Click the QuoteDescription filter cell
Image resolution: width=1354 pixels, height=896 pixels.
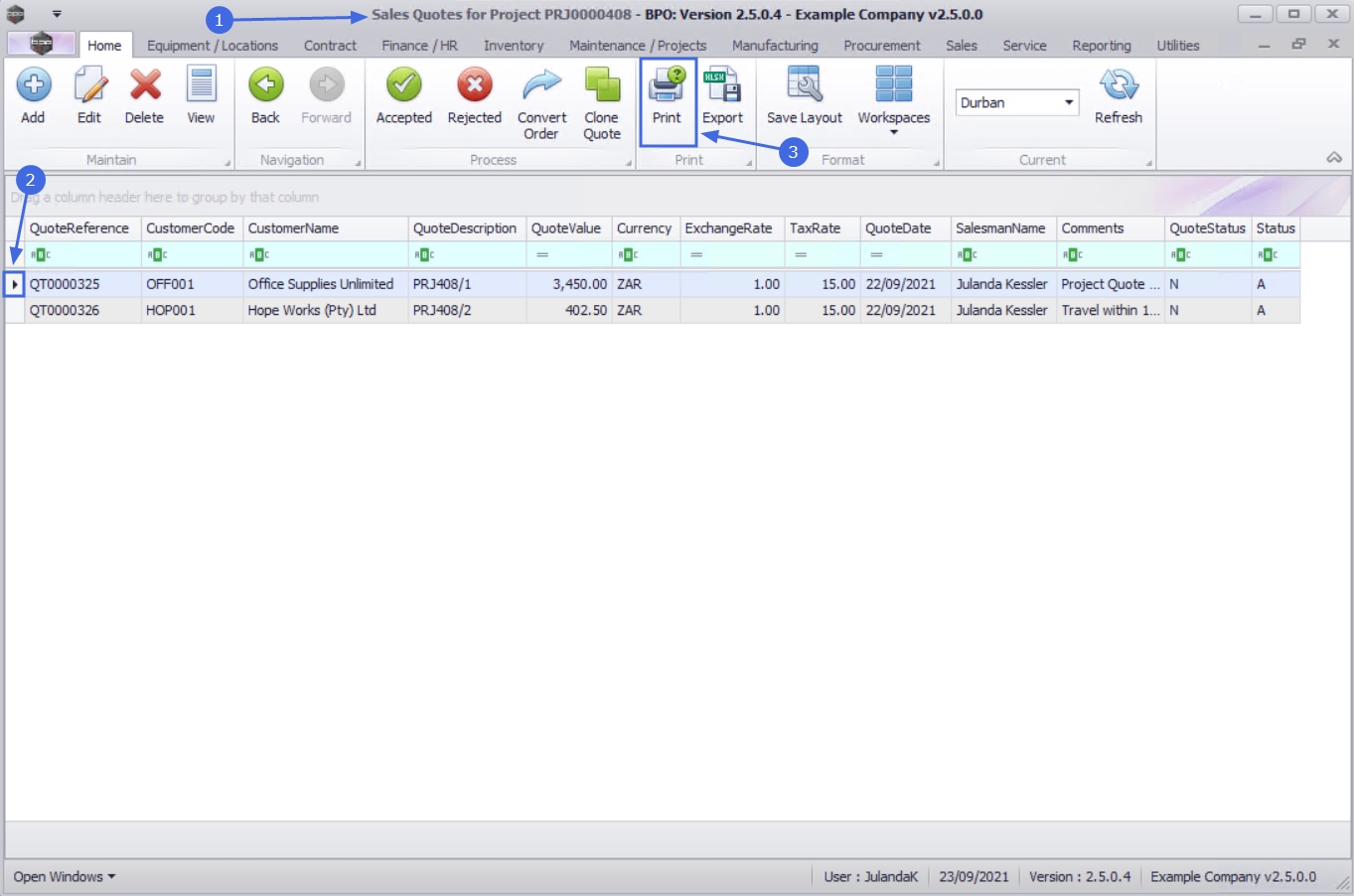point(468,255)
